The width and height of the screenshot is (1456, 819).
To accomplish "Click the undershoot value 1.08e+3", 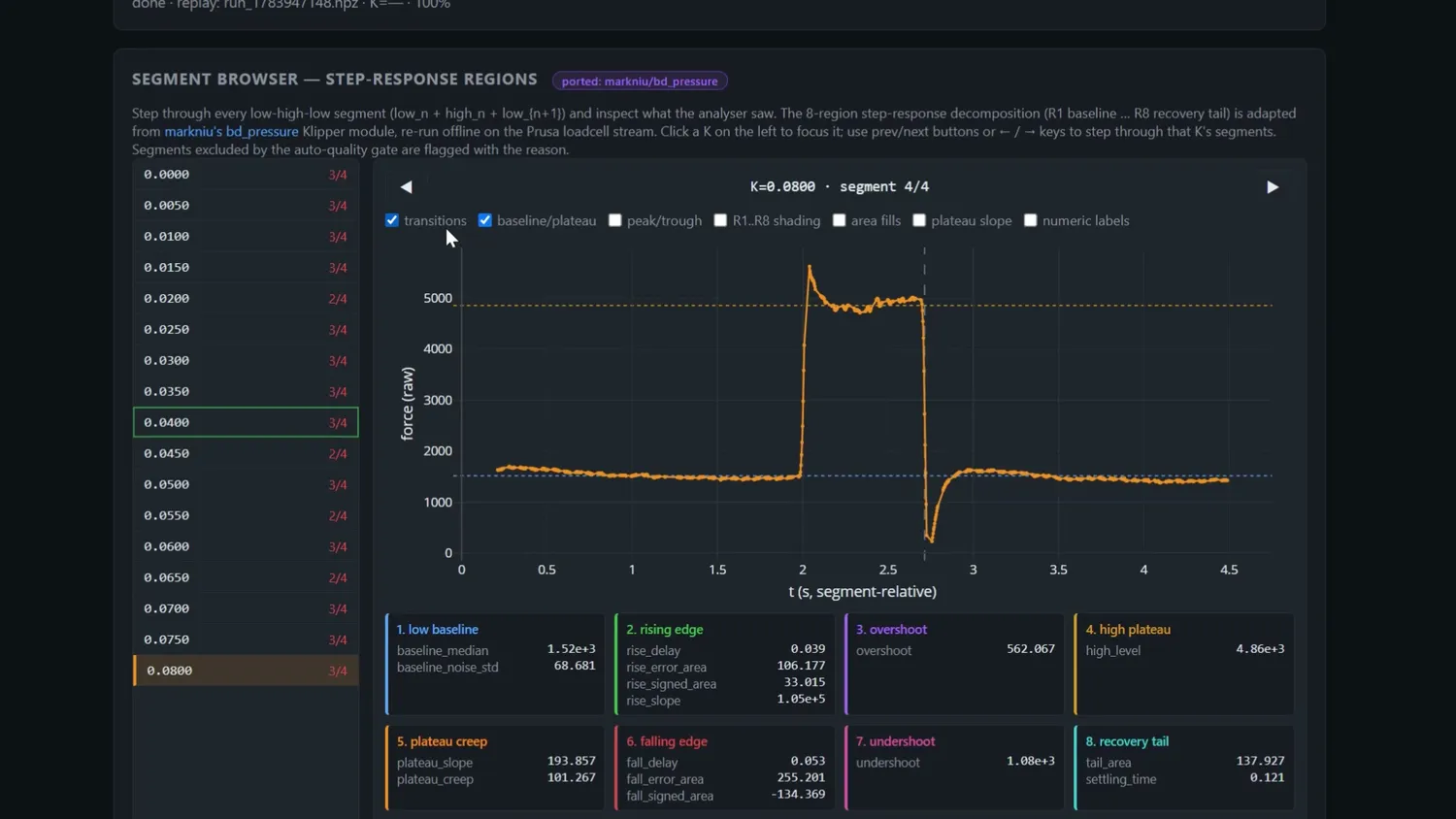I will (x=1031, y=761).
